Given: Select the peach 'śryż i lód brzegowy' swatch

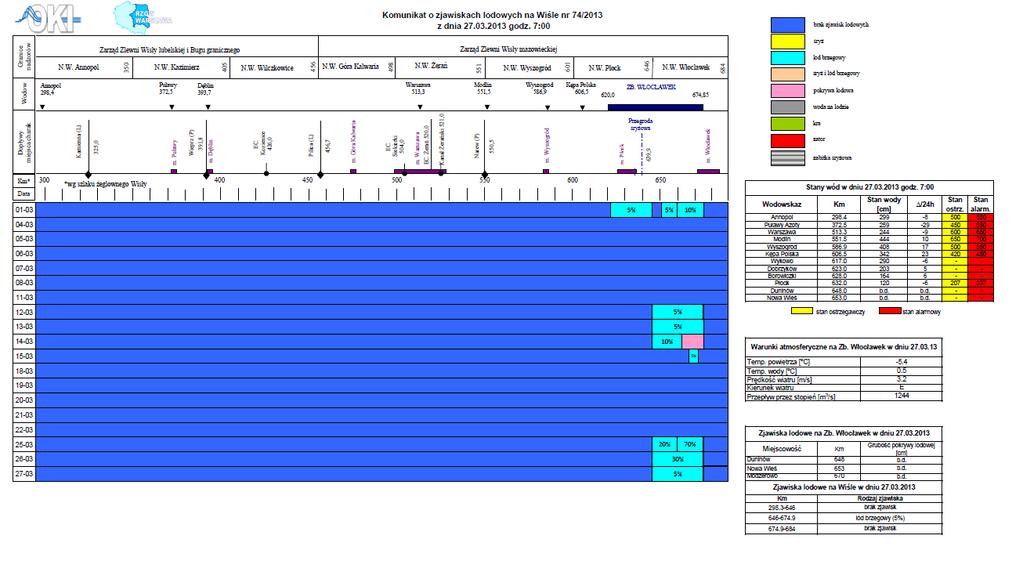Looking at the screenshot, I should click(x=787, y=74).
